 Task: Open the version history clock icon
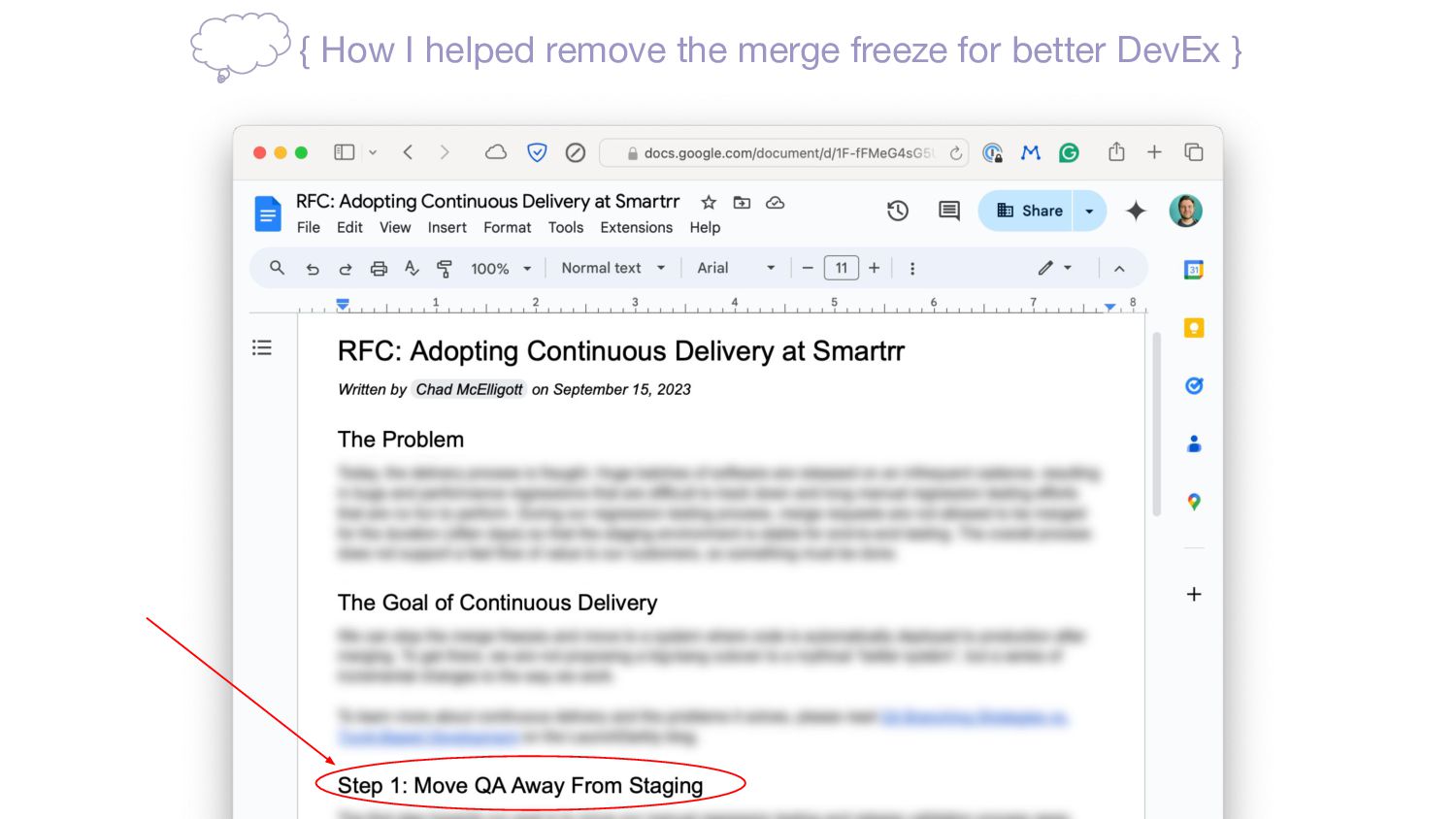tap(898, 211)
